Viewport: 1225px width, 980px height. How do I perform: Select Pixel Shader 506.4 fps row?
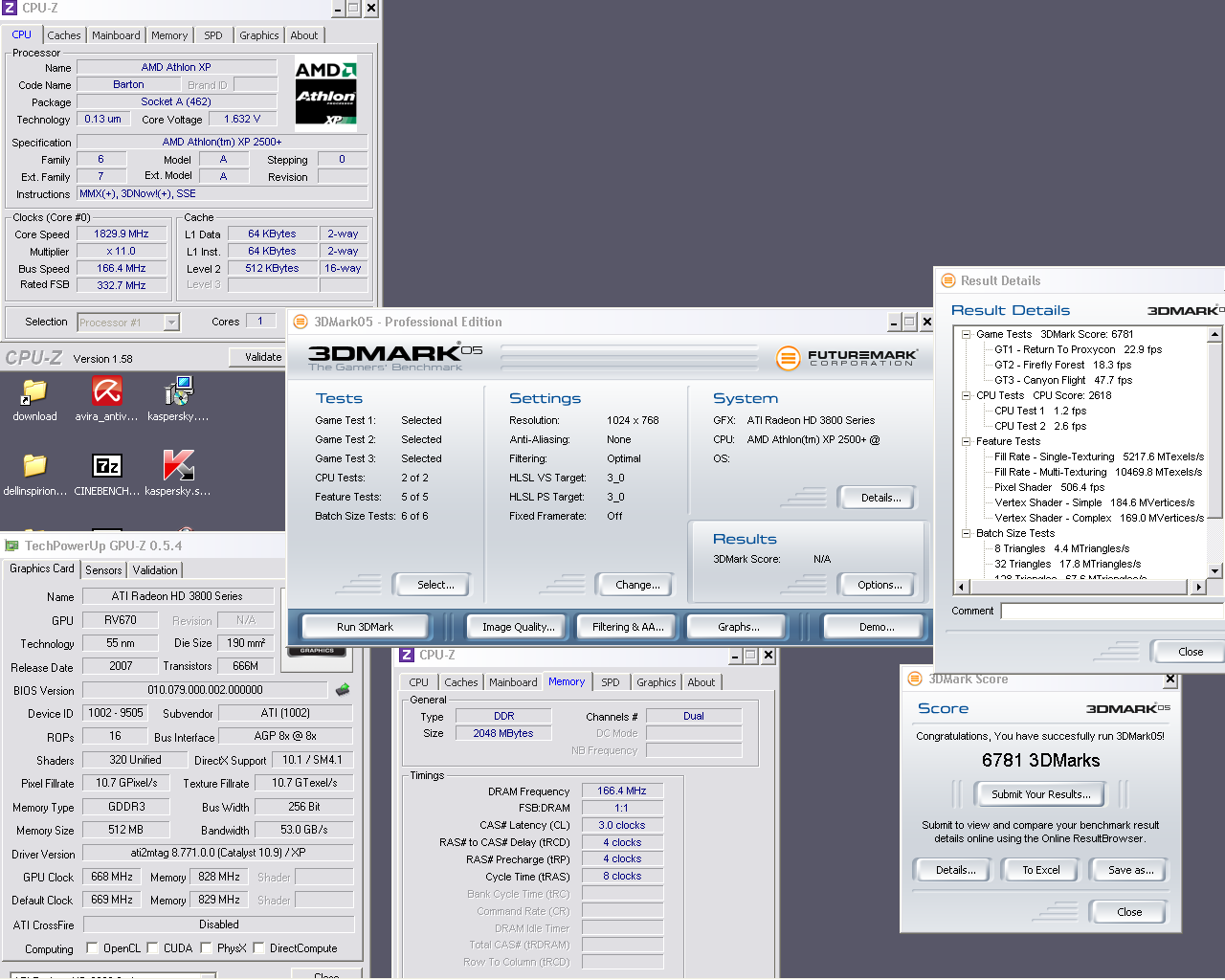point(1049,487)
